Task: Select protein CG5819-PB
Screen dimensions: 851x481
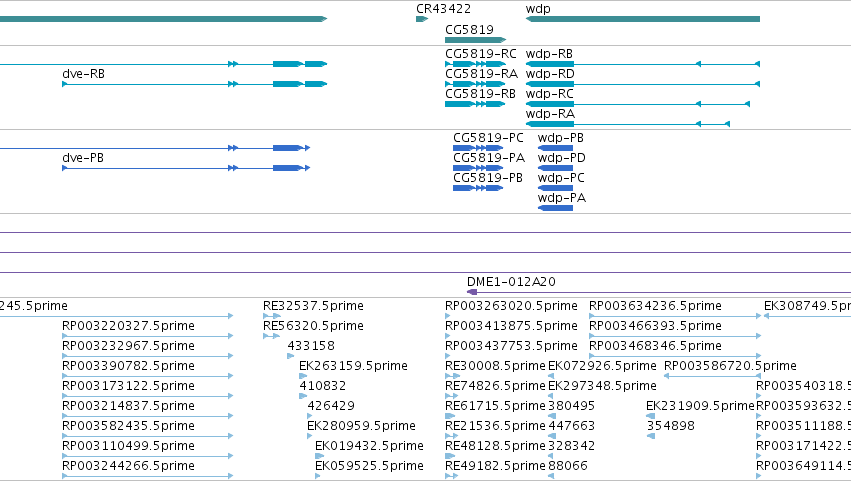Action: (x=488, y=178)
